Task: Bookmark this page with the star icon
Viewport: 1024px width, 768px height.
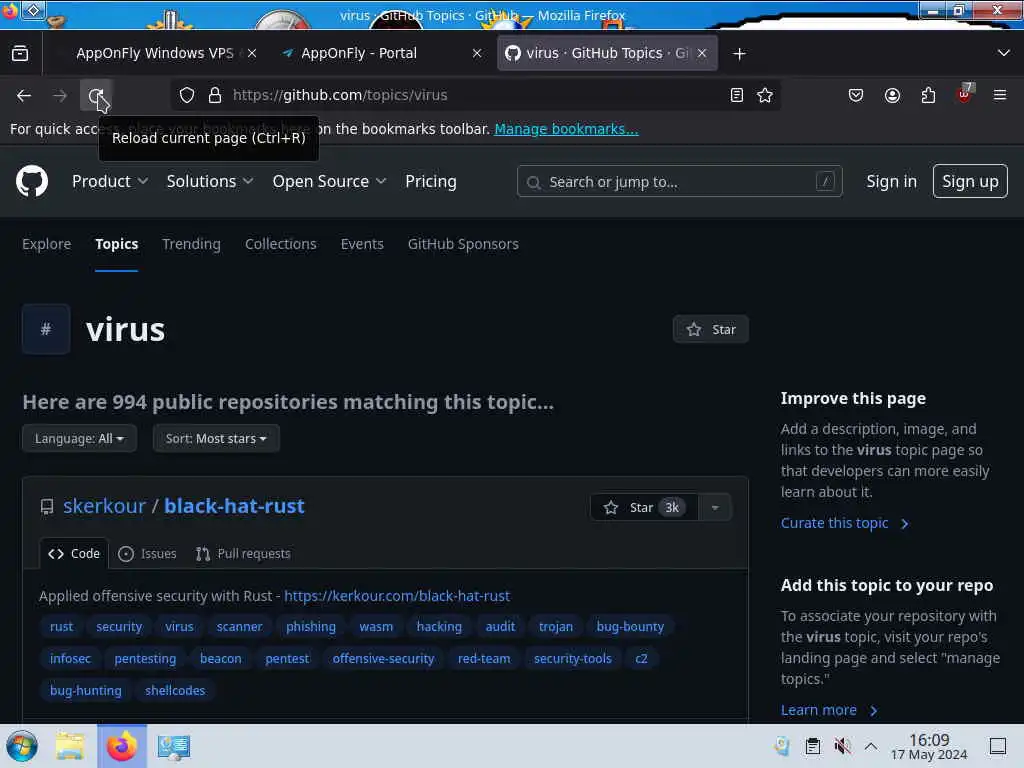Action: coord(765,95)
